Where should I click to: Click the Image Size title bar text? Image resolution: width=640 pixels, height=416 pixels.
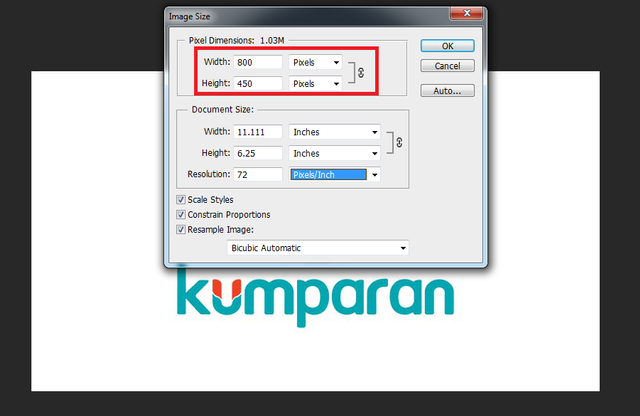click(189, 17)
